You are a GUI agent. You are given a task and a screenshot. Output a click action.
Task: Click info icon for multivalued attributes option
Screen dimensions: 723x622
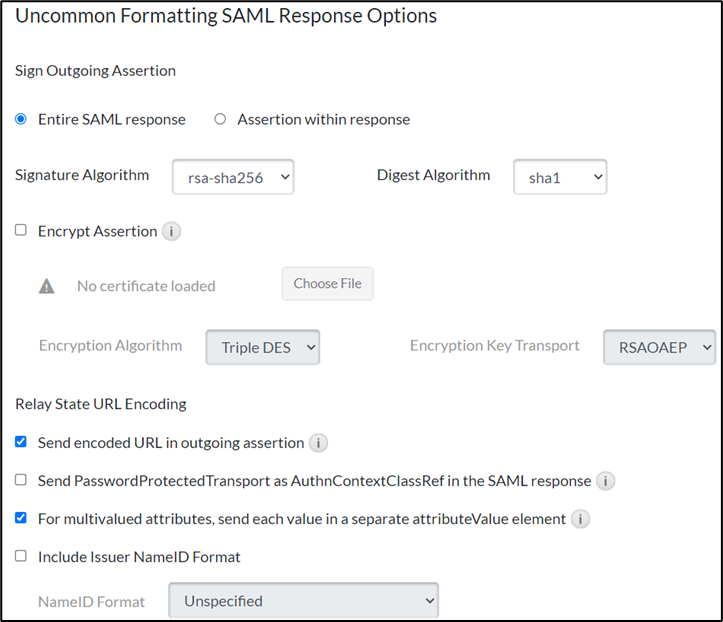click(580, 519)
